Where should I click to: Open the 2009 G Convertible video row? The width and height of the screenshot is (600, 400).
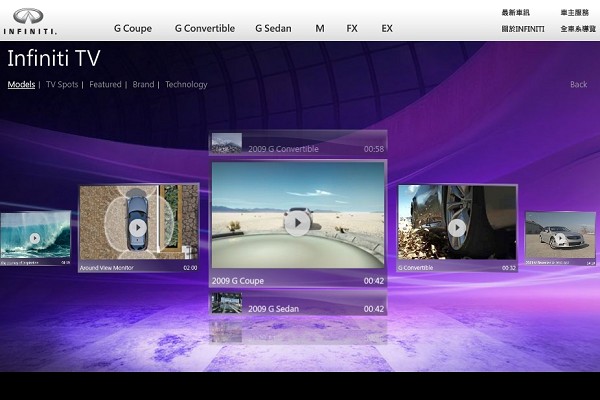tap(297, 148)
